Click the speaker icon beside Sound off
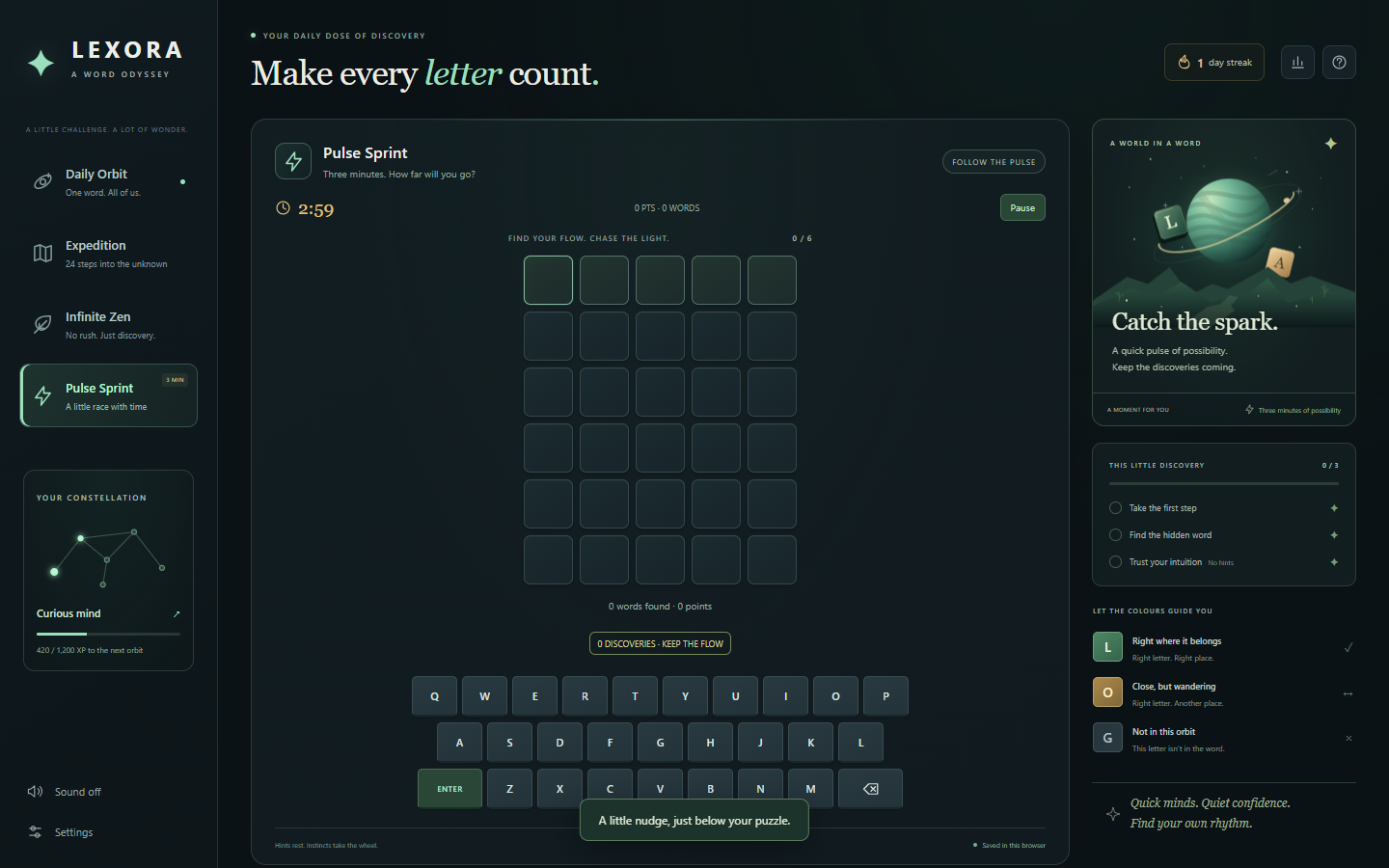The height and width of the screenshot is (868, 1389). (x=36, y=792)
